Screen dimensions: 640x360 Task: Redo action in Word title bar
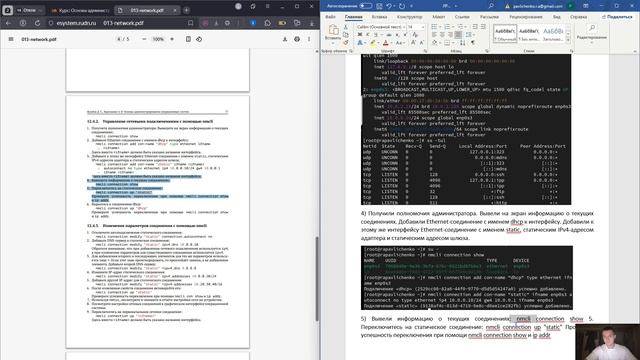tap(402, 6)
